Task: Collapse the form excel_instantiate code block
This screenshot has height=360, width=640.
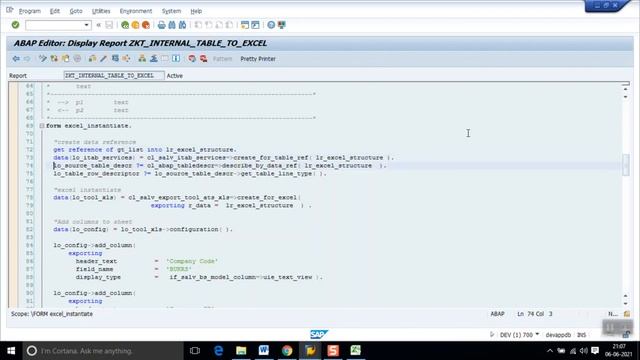Action: coord(42,126)
